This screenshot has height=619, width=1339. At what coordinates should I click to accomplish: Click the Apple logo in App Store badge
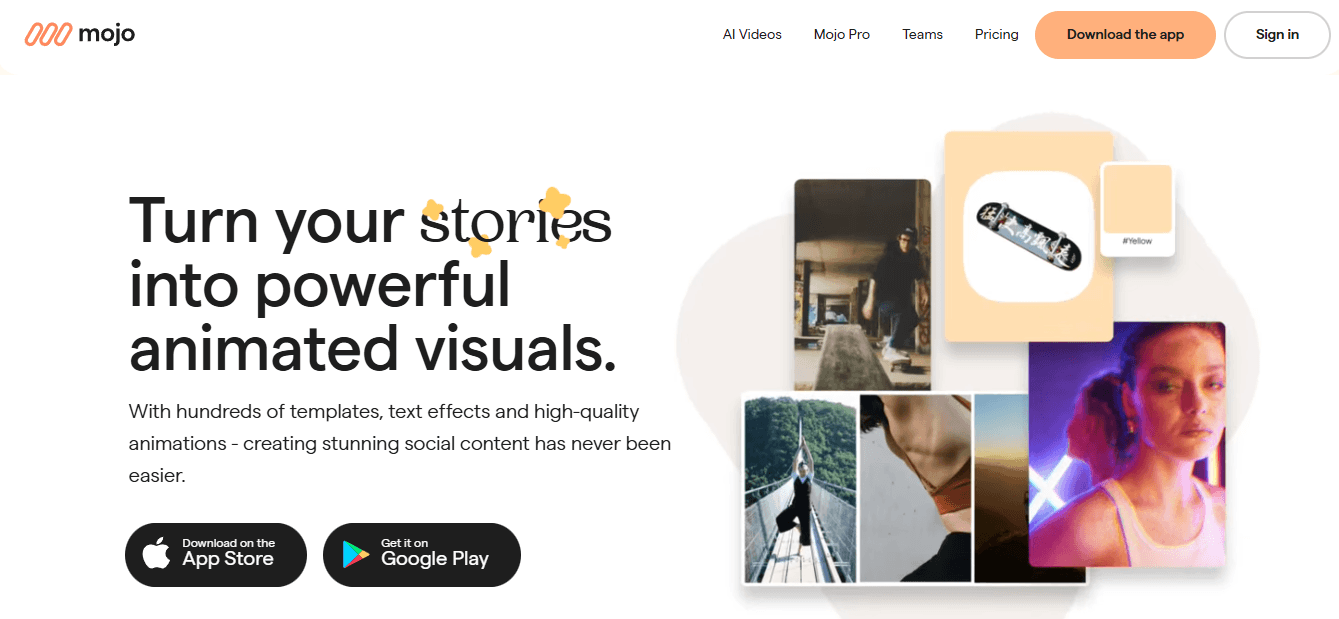(x=156, y=554)
